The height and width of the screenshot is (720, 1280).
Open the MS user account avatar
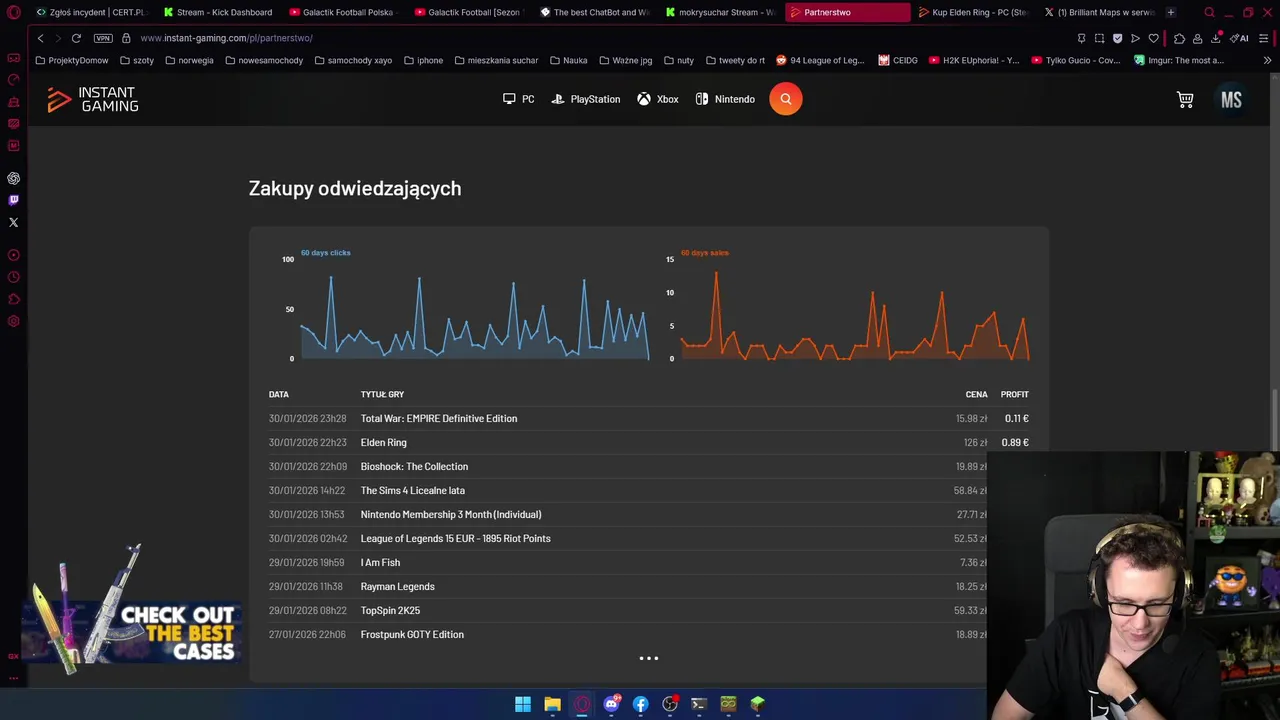[1231, 99]
